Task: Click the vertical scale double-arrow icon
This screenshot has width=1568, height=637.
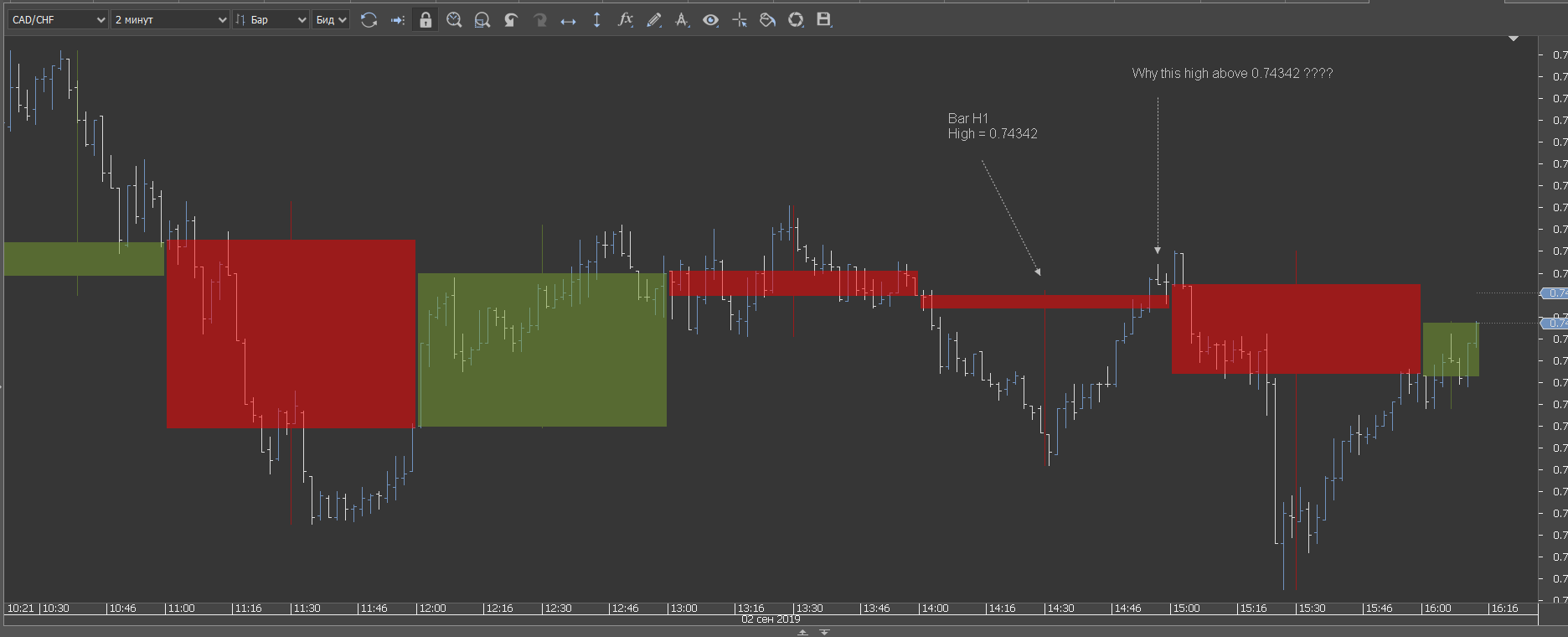Action: click(596, 19)
